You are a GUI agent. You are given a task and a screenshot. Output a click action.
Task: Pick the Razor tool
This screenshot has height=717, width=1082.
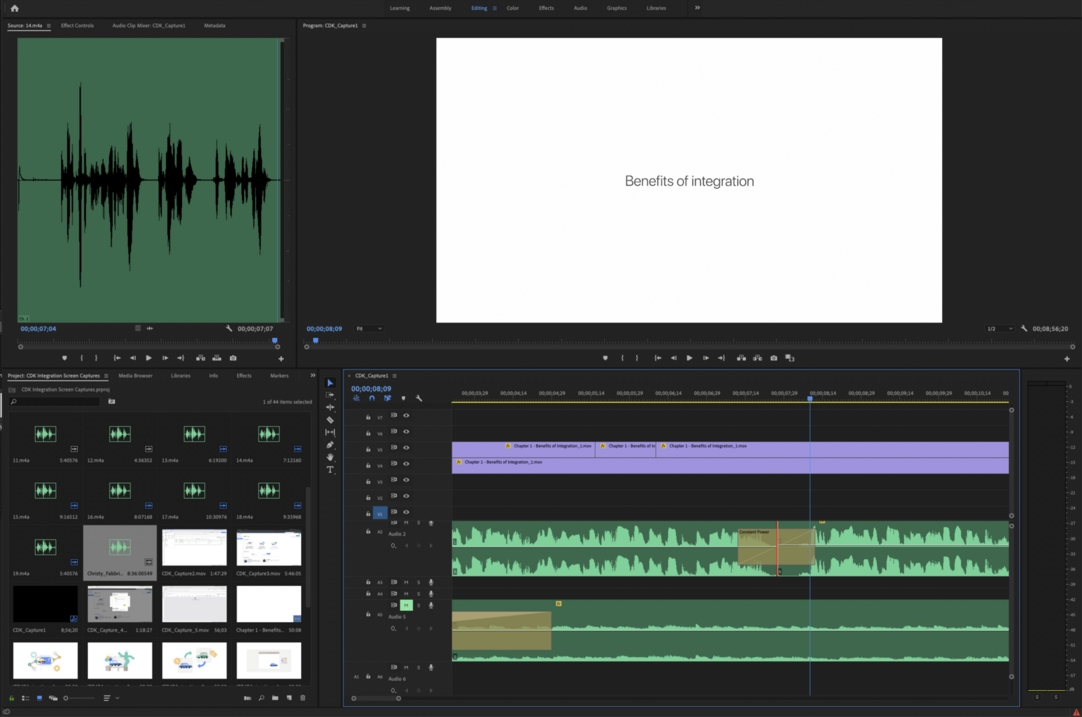(x=330, y=420)
